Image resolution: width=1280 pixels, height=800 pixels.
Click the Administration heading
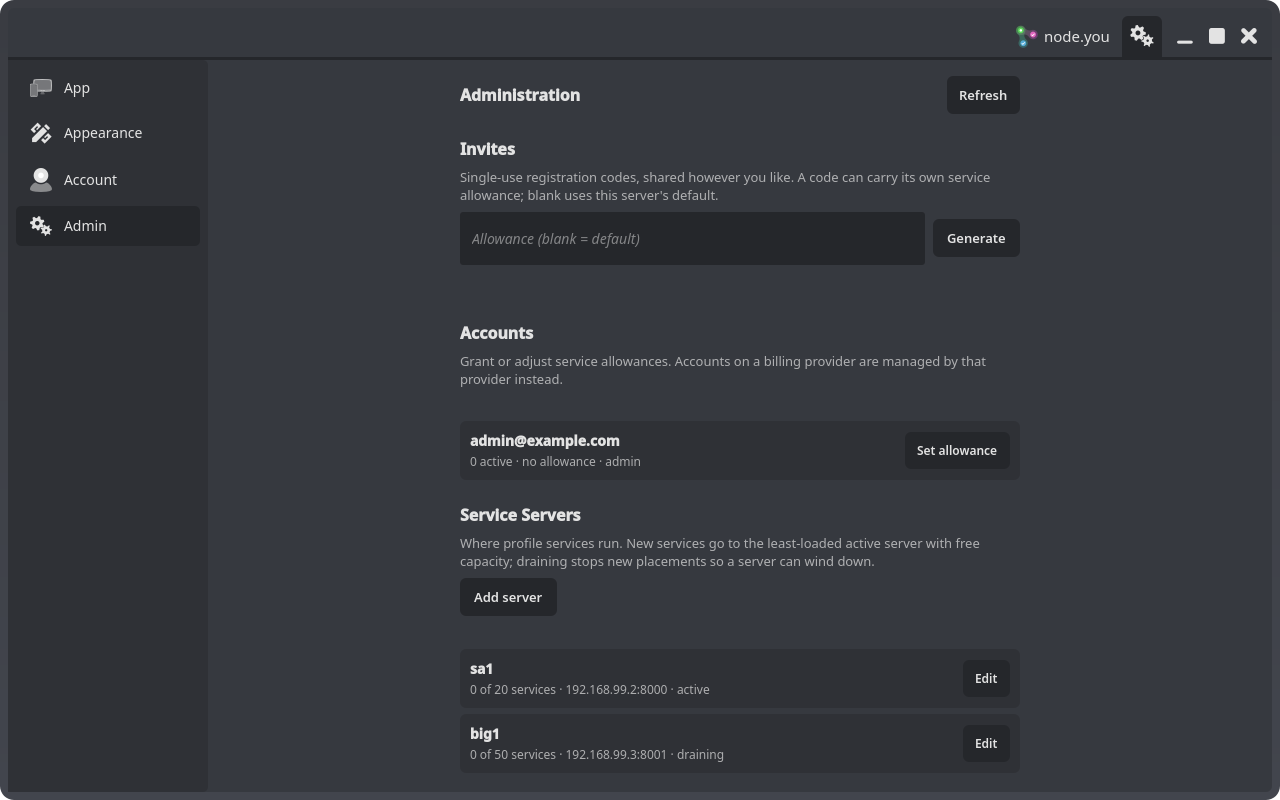(x=520, y=95)
